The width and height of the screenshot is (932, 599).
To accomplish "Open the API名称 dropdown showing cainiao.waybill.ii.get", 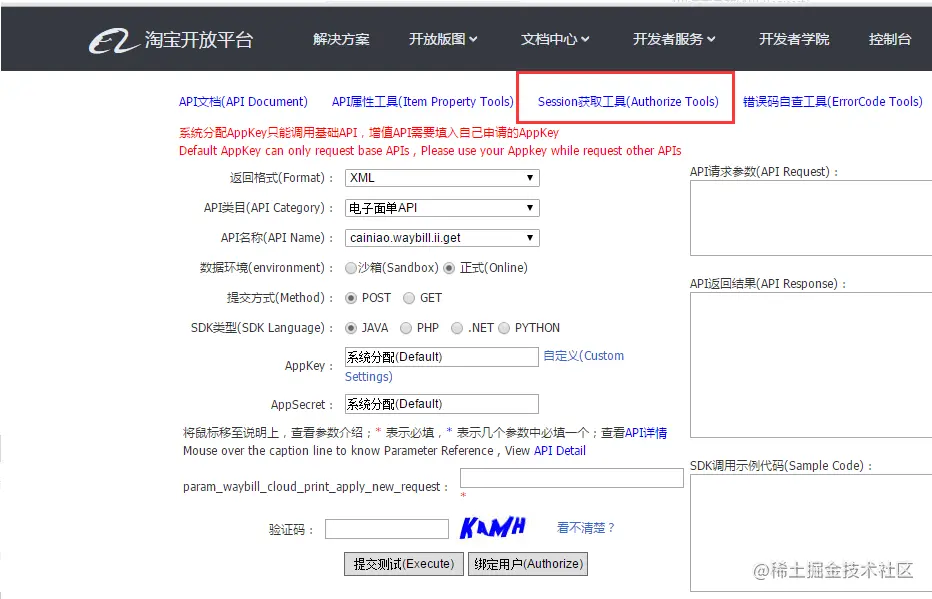I will pos(441,237).
